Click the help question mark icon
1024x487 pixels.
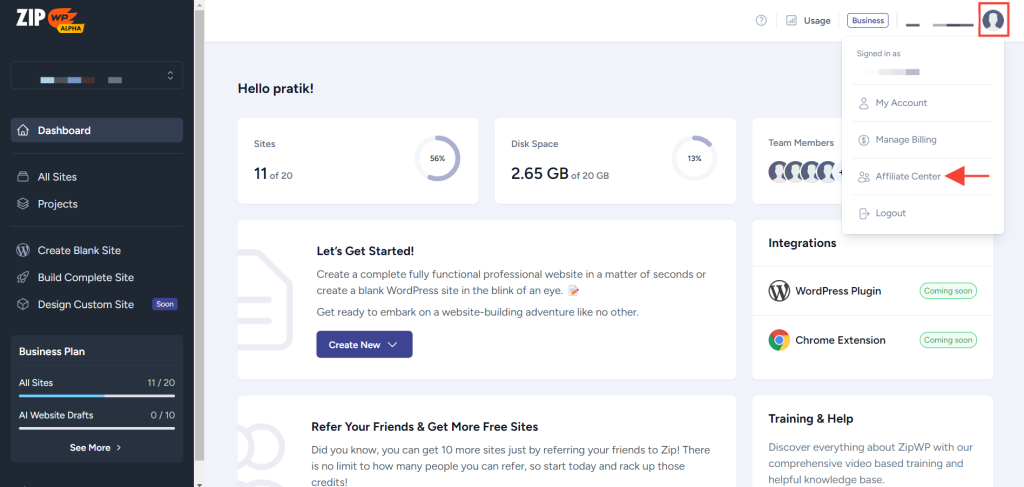(761, 20)
